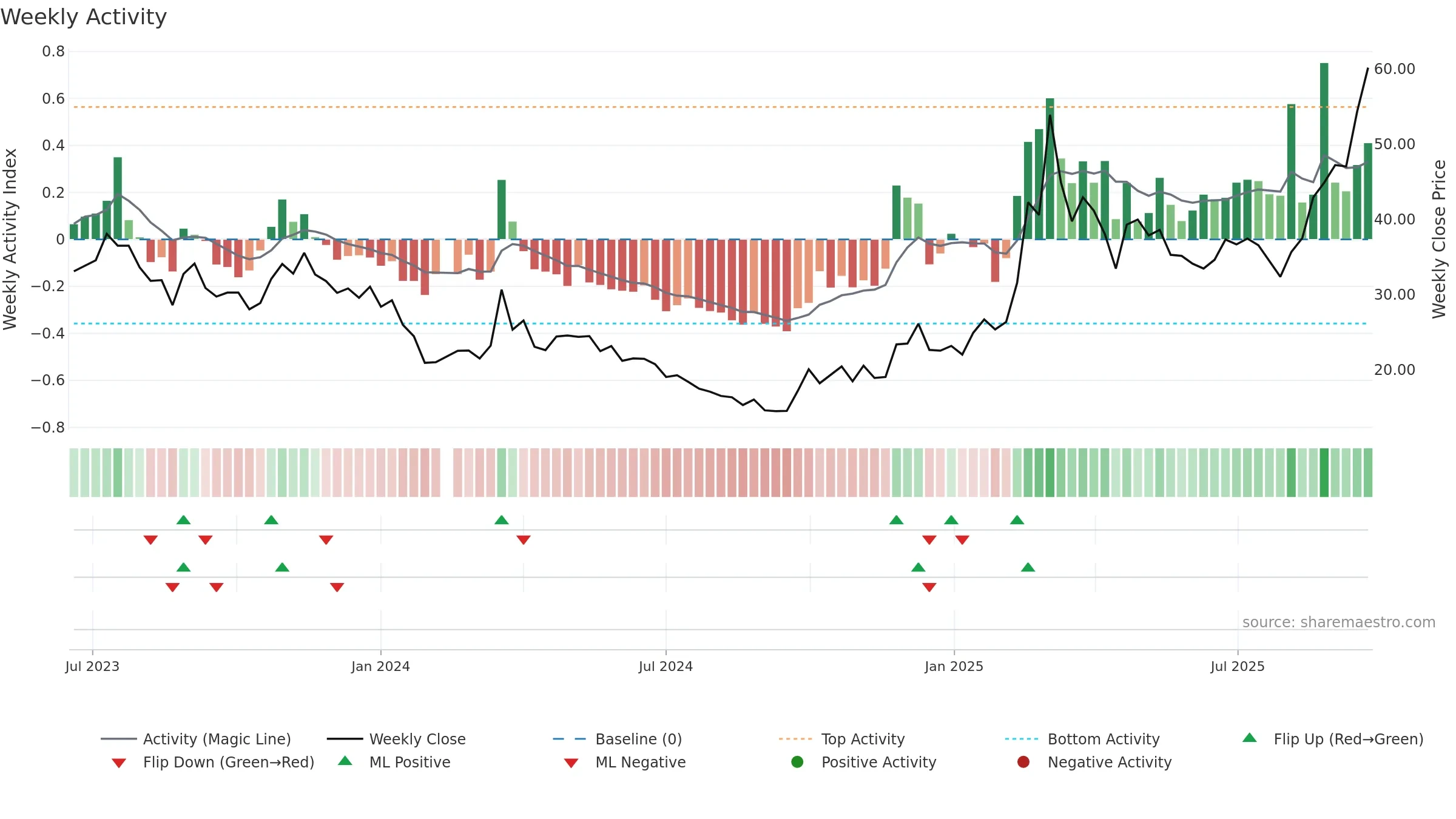The width and height of the screenshot is (1456, 819).
Task: Click the red ML Negative triangle legend icon
Action: pos(571,763)
